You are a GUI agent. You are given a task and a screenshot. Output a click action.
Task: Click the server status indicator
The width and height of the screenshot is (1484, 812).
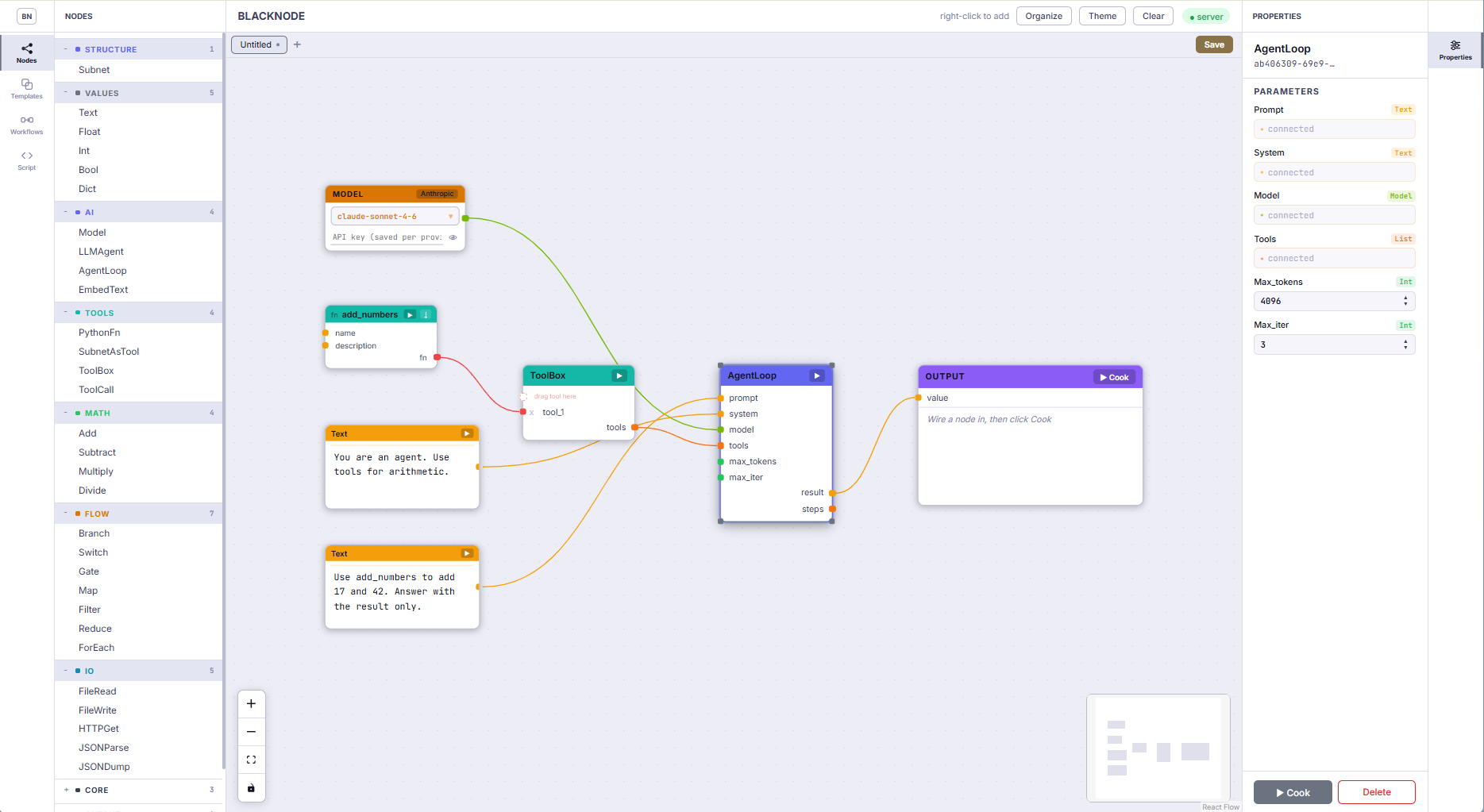tap(1205, 17)
